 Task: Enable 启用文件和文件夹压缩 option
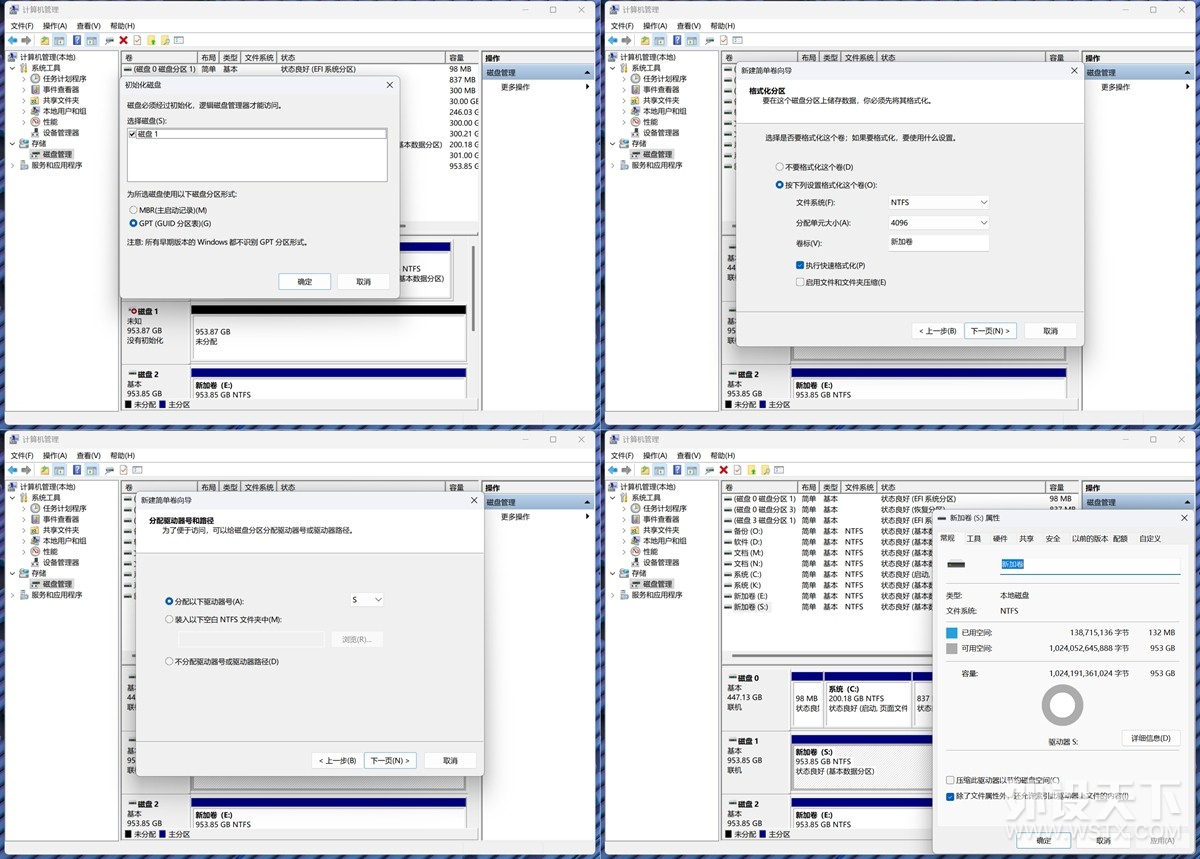(800, 282)
